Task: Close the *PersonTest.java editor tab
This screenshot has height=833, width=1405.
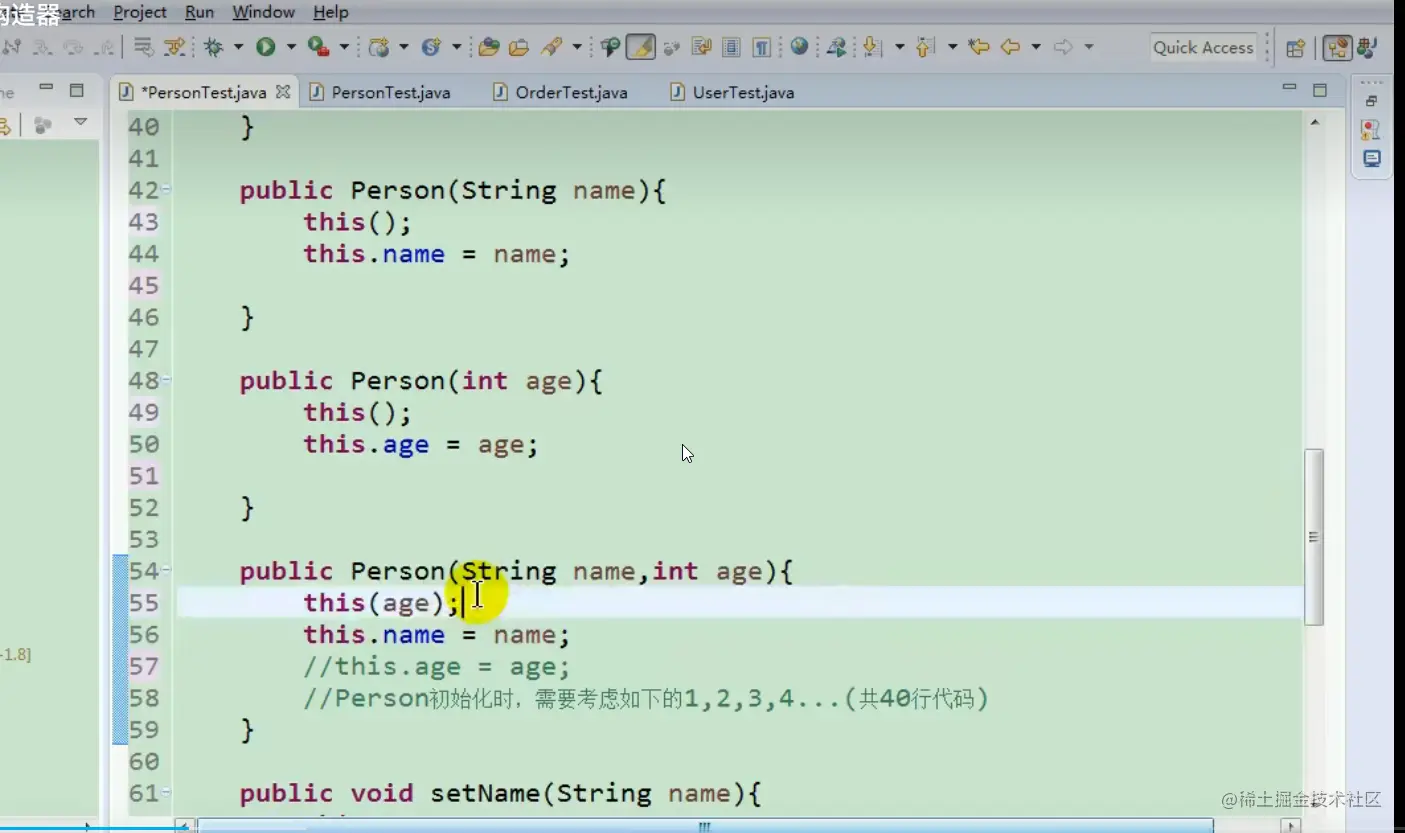Action: [283, 92]
